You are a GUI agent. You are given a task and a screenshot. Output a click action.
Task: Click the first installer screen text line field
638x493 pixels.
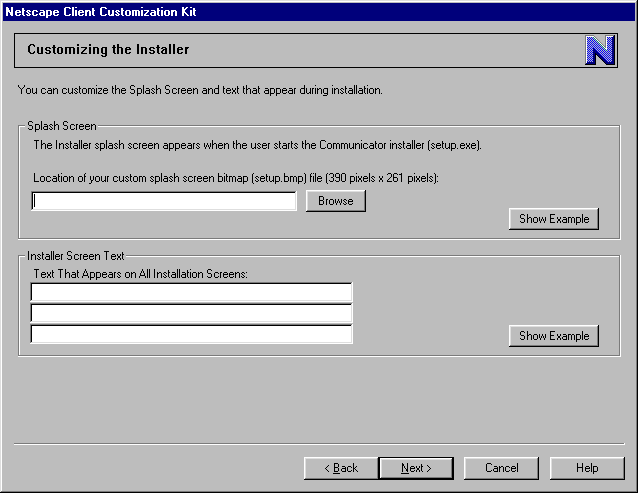[x=191, y=292]
